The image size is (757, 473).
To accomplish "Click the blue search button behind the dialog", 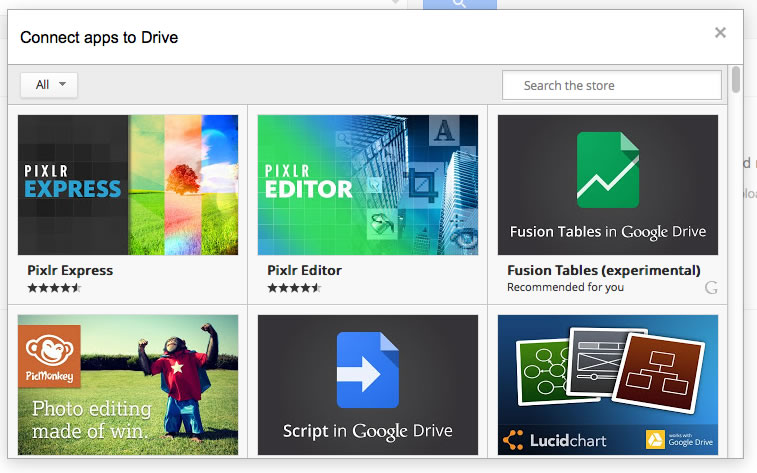I will [460, 4].
